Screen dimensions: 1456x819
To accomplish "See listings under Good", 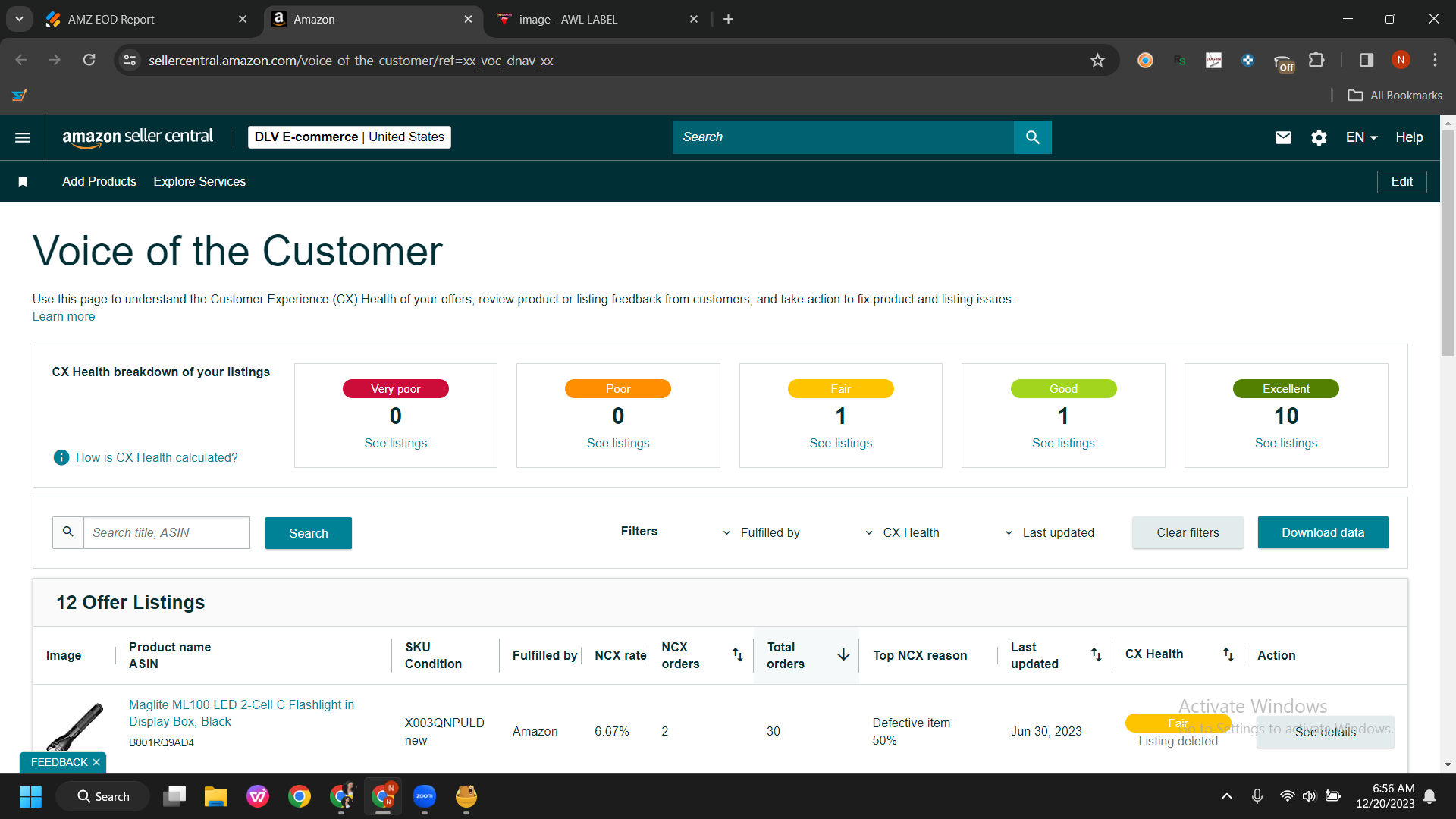I will [1063, 443].
